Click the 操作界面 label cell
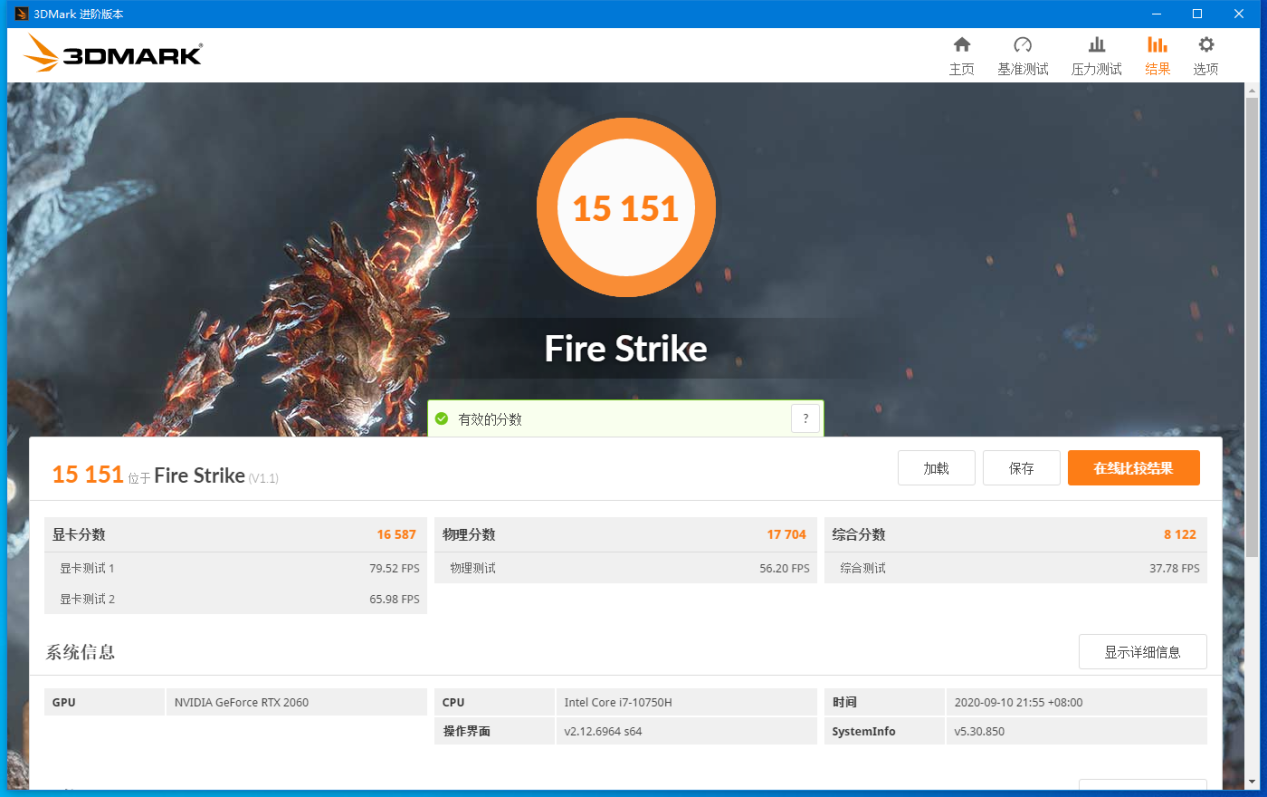 coord(494,731)
